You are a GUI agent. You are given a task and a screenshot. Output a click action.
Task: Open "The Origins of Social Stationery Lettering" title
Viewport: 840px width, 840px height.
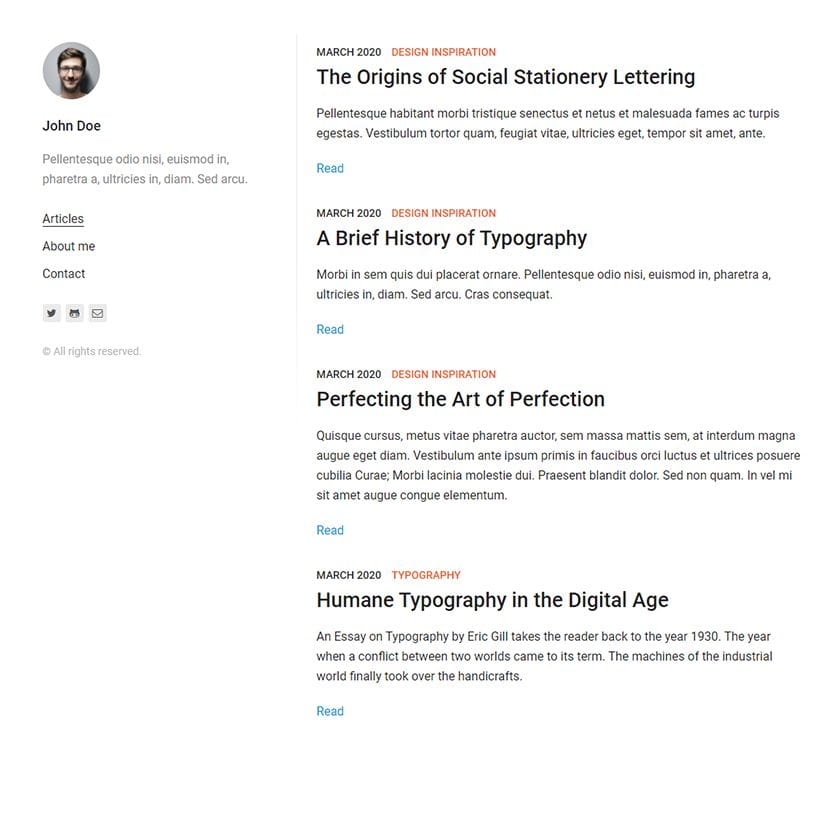click(506, 77)
